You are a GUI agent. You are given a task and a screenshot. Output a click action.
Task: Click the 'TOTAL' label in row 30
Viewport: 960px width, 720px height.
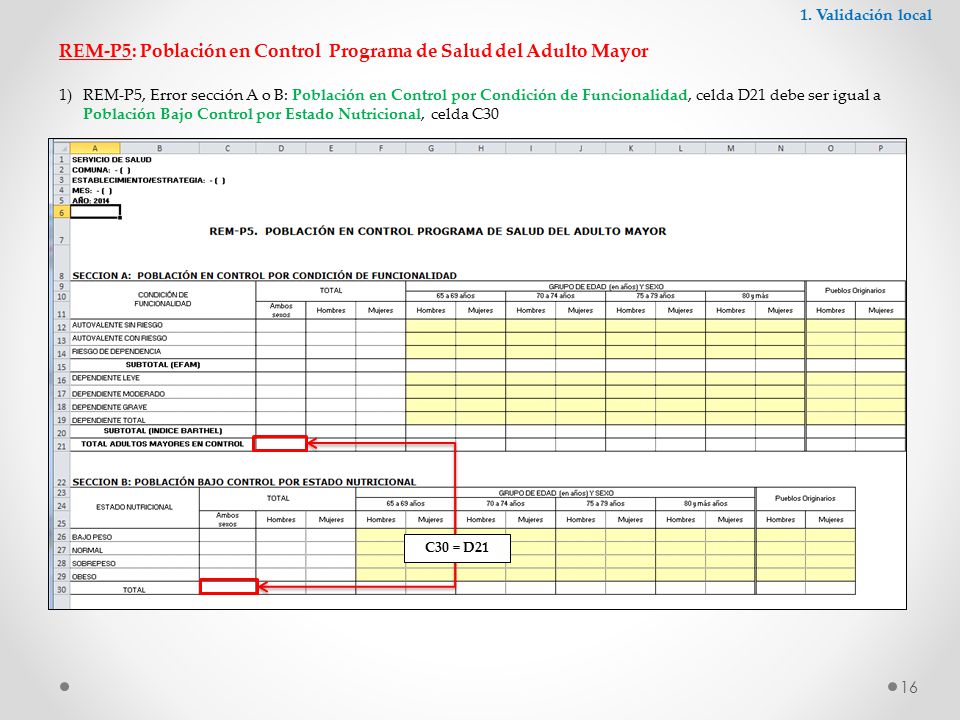(134, 590)
